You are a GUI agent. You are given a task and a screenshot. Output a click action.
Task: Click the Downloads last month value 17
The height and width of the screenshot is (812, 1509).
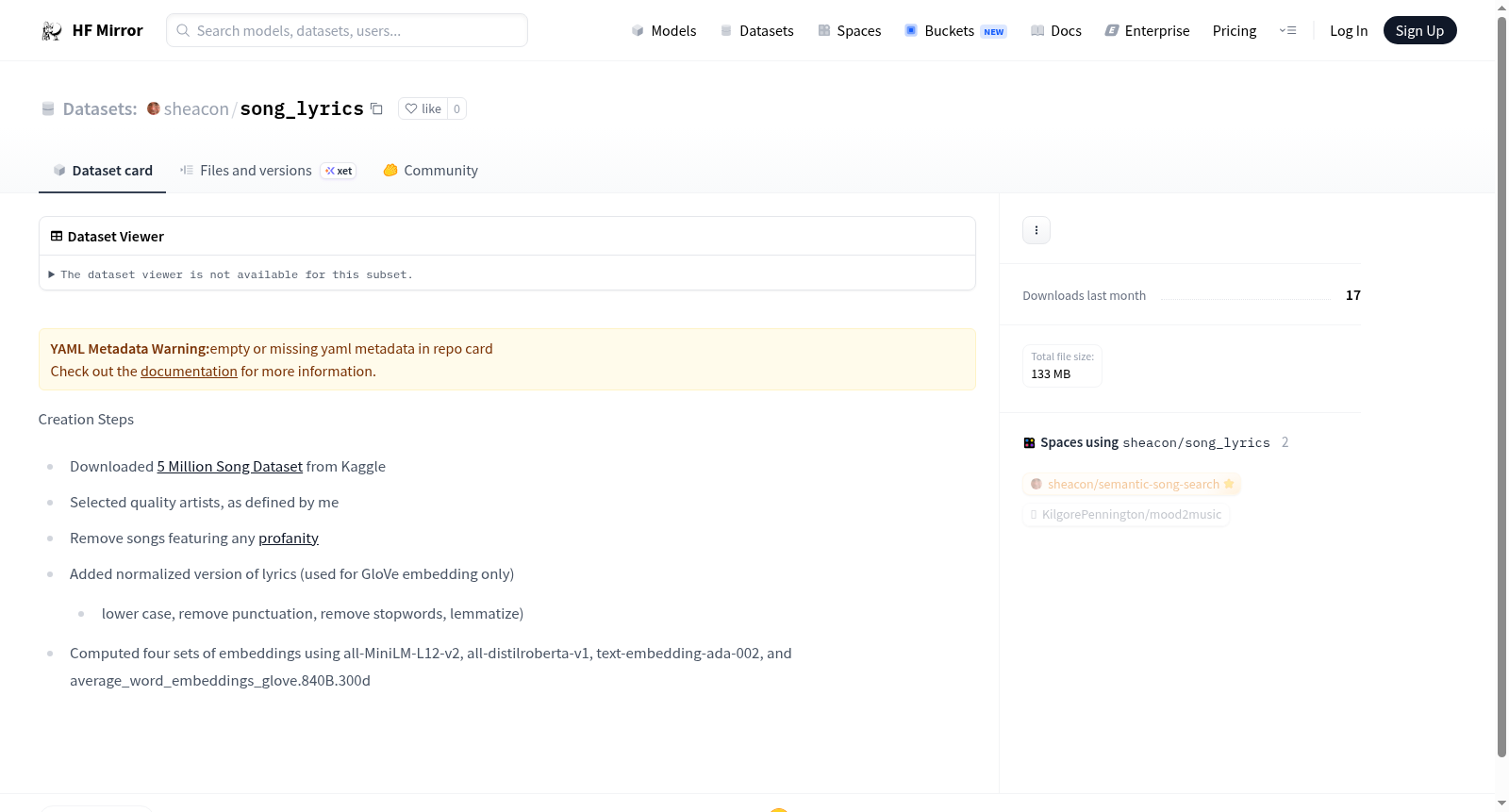tap(1353, 295)
